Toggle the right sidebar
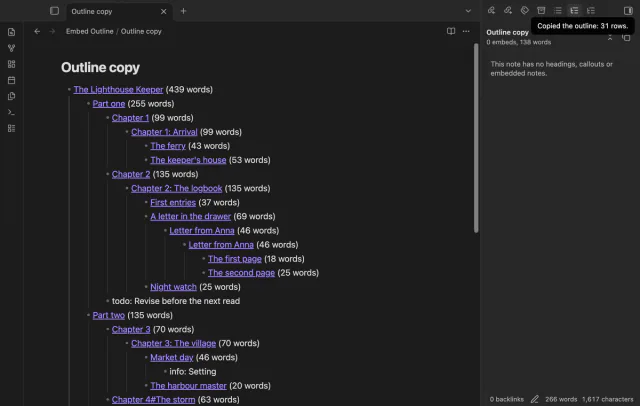 628,11
